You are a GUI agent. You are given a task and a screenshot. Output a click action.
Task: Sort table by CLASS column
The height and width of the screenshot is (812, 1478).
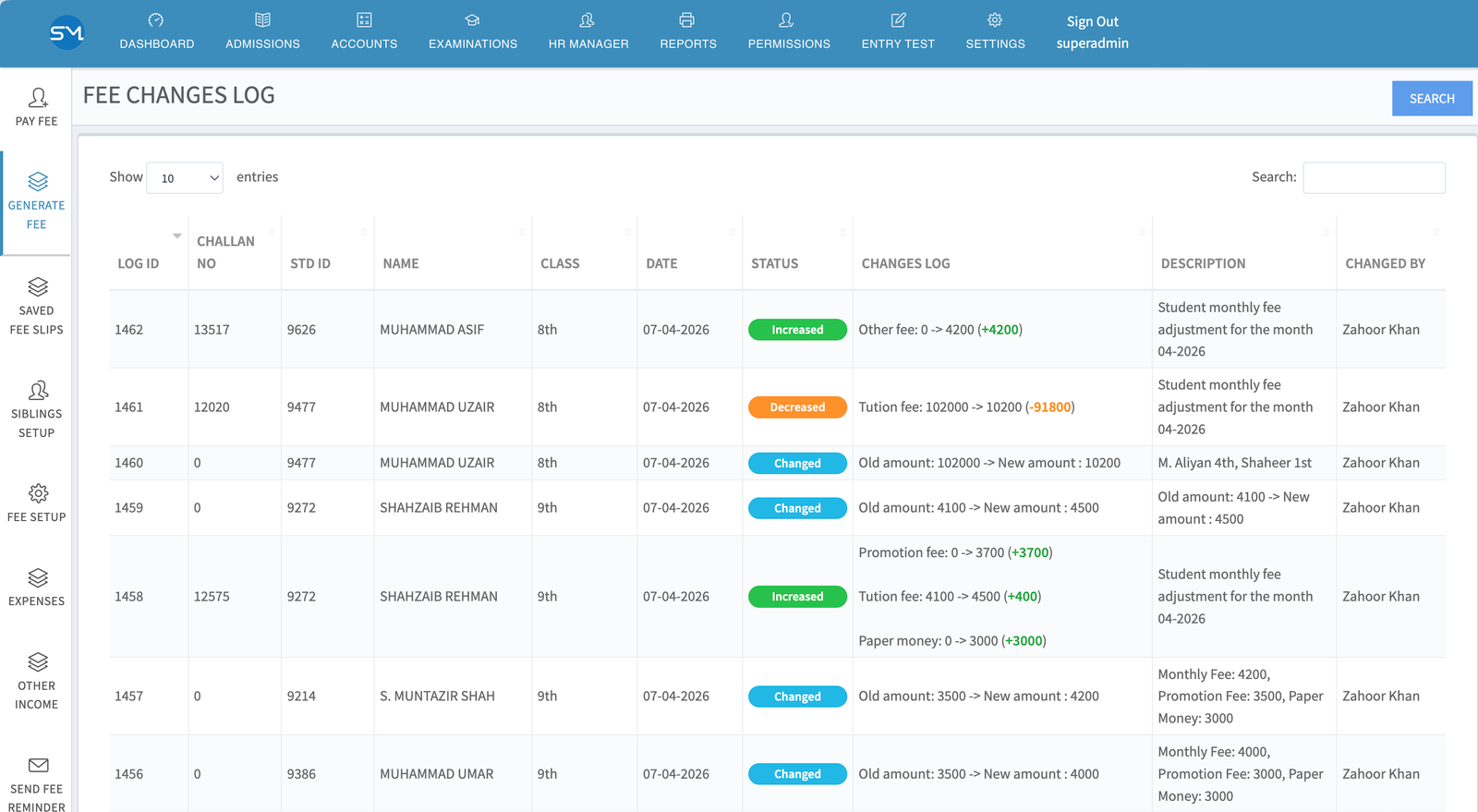(584, 252)
